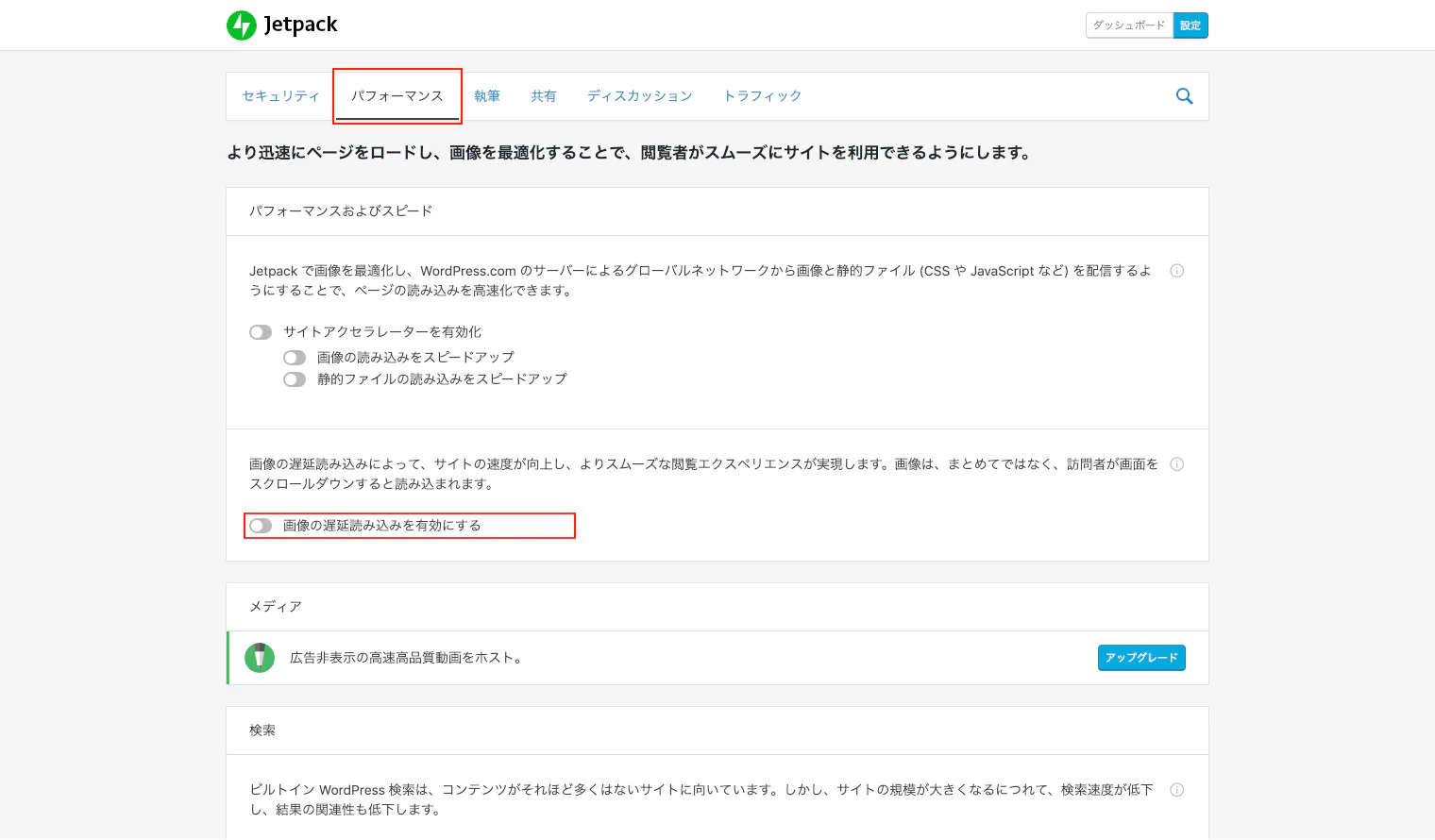Viewport: 1435px width, 840px height.
Task: Toggle サイトアクセラレーターを有効化 switch
Action: pos(261,332)
